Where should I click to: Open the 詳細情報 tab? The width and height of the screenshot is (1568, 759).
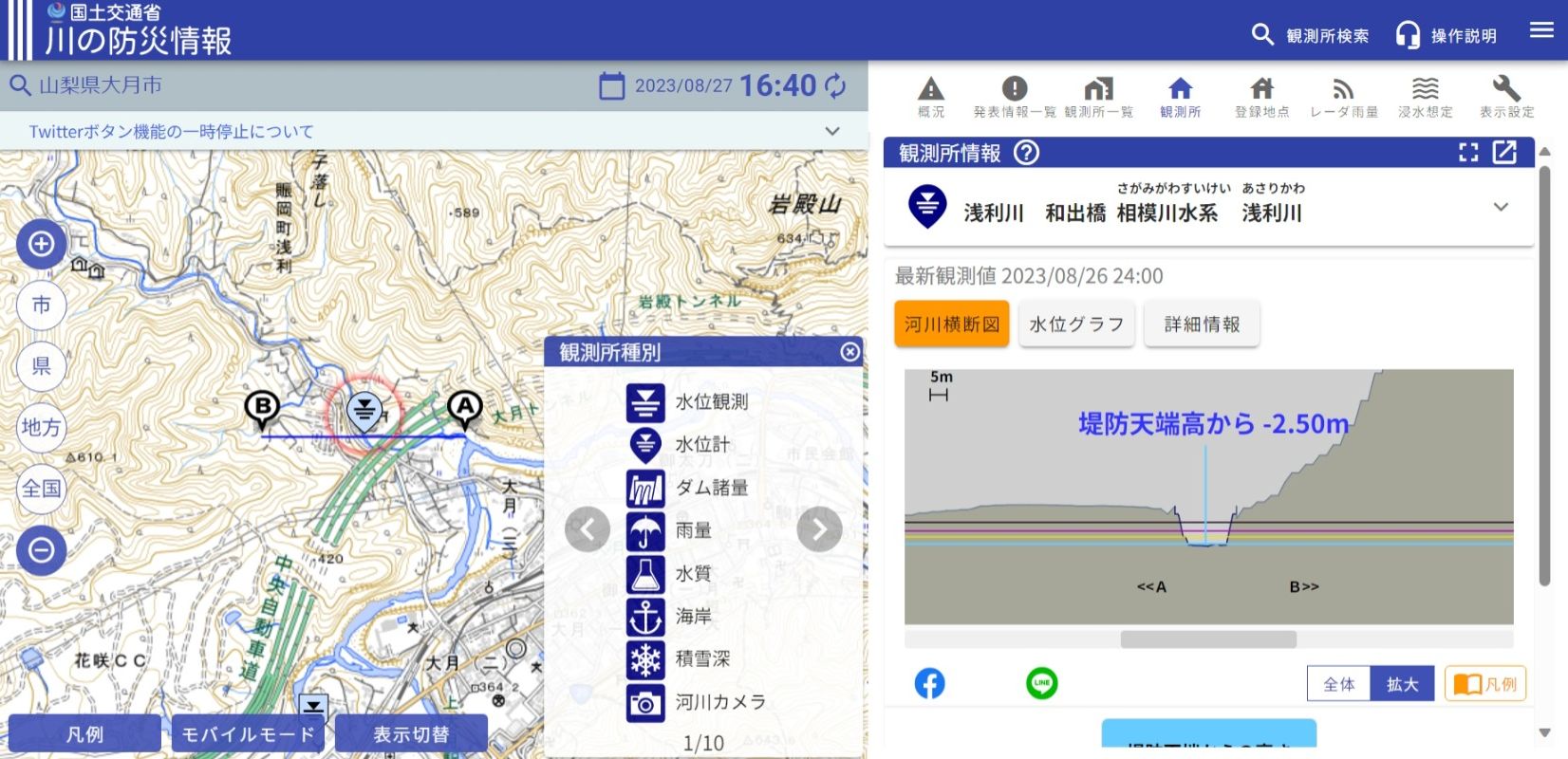tap(1202, 324)
